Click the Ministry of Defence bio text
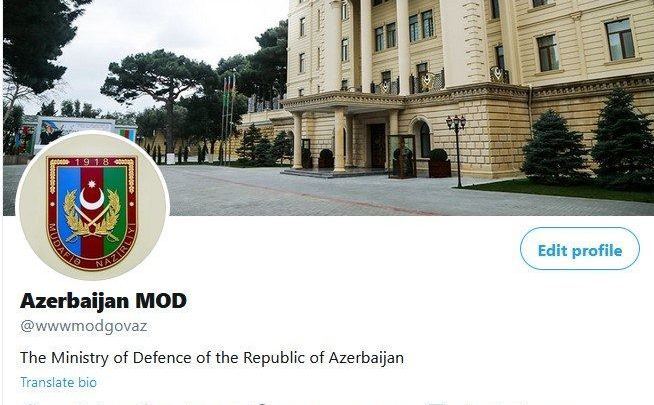 [x=212, y=358]
